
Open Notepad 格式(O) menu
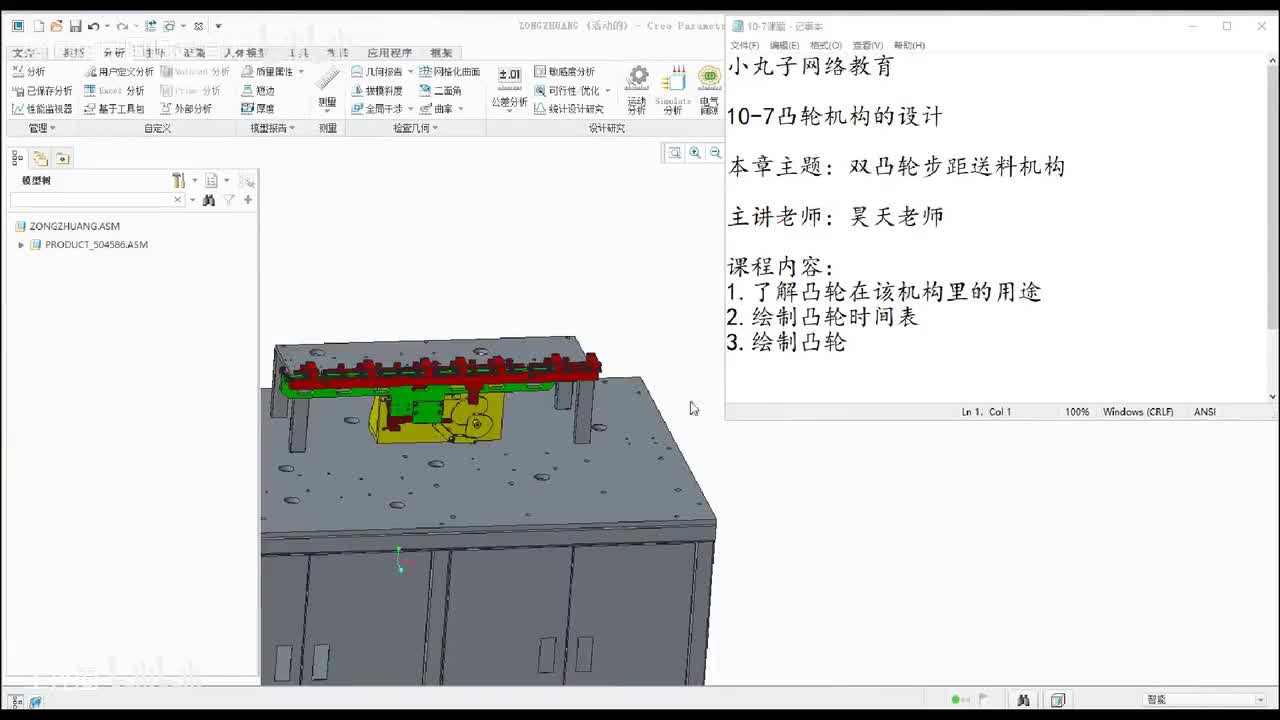(x=826, y=45)
